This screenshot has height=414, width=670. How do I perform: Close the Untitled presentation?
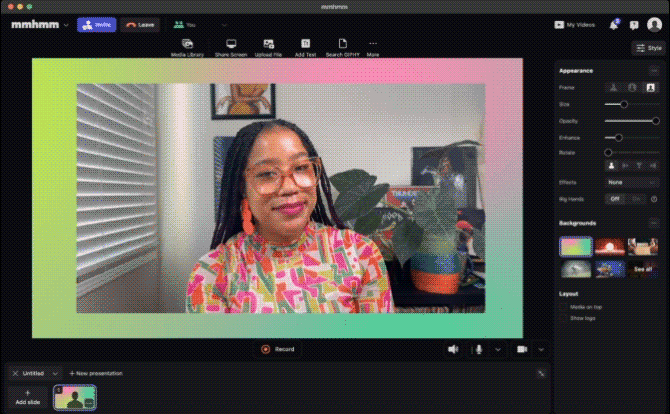(x=15, y=373)
